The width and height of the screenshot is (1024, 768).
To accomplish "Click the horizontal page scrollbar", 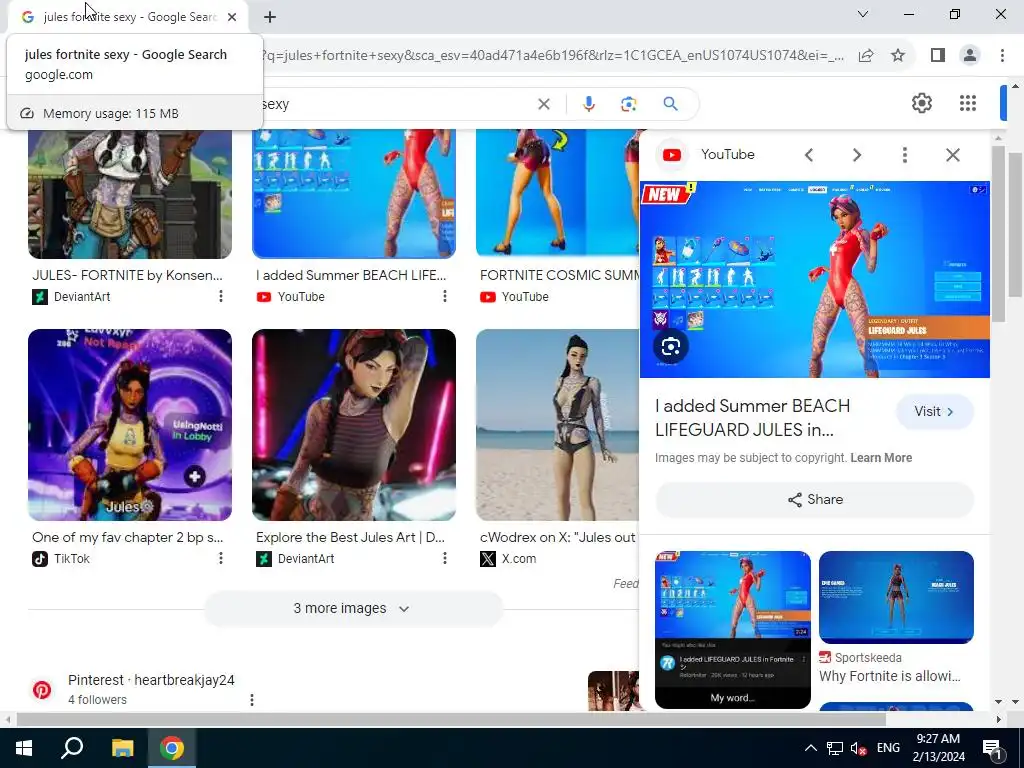I will 451,720.
